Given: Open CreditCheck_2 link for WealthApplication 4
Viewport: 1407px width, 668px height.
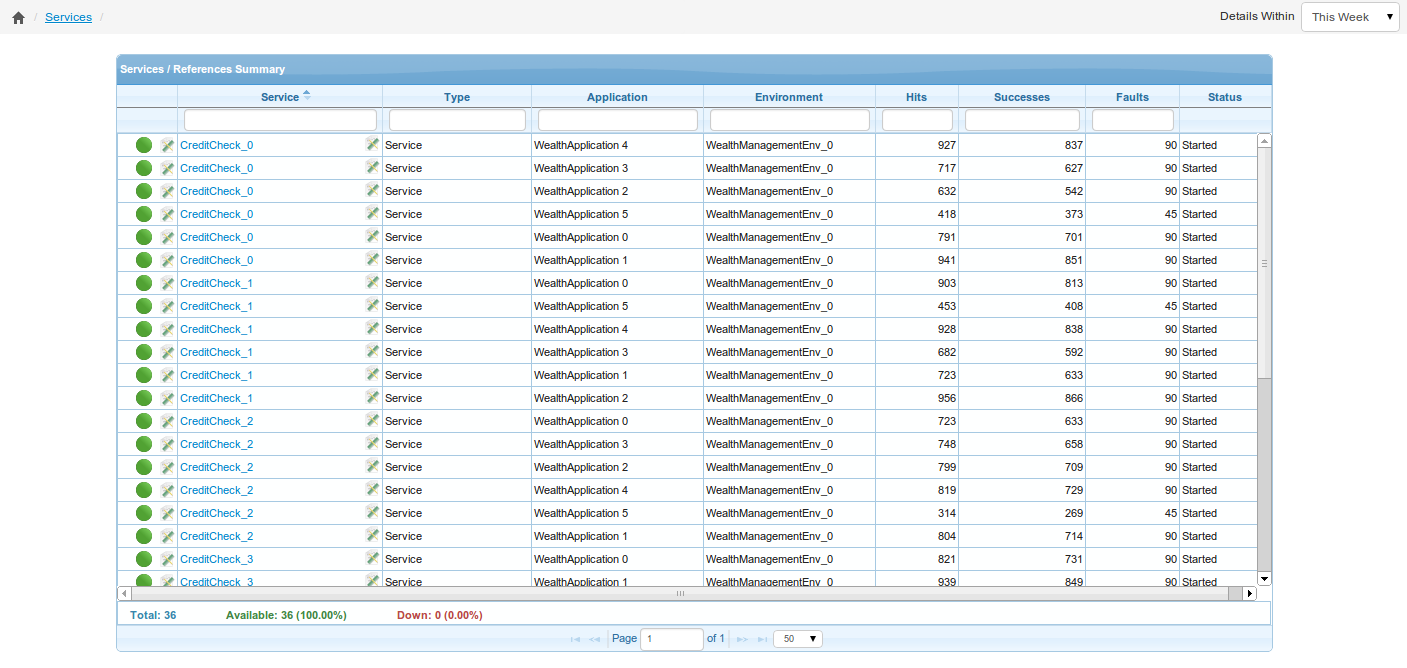Looking at the screenshot, I should (x=216, y=490).
